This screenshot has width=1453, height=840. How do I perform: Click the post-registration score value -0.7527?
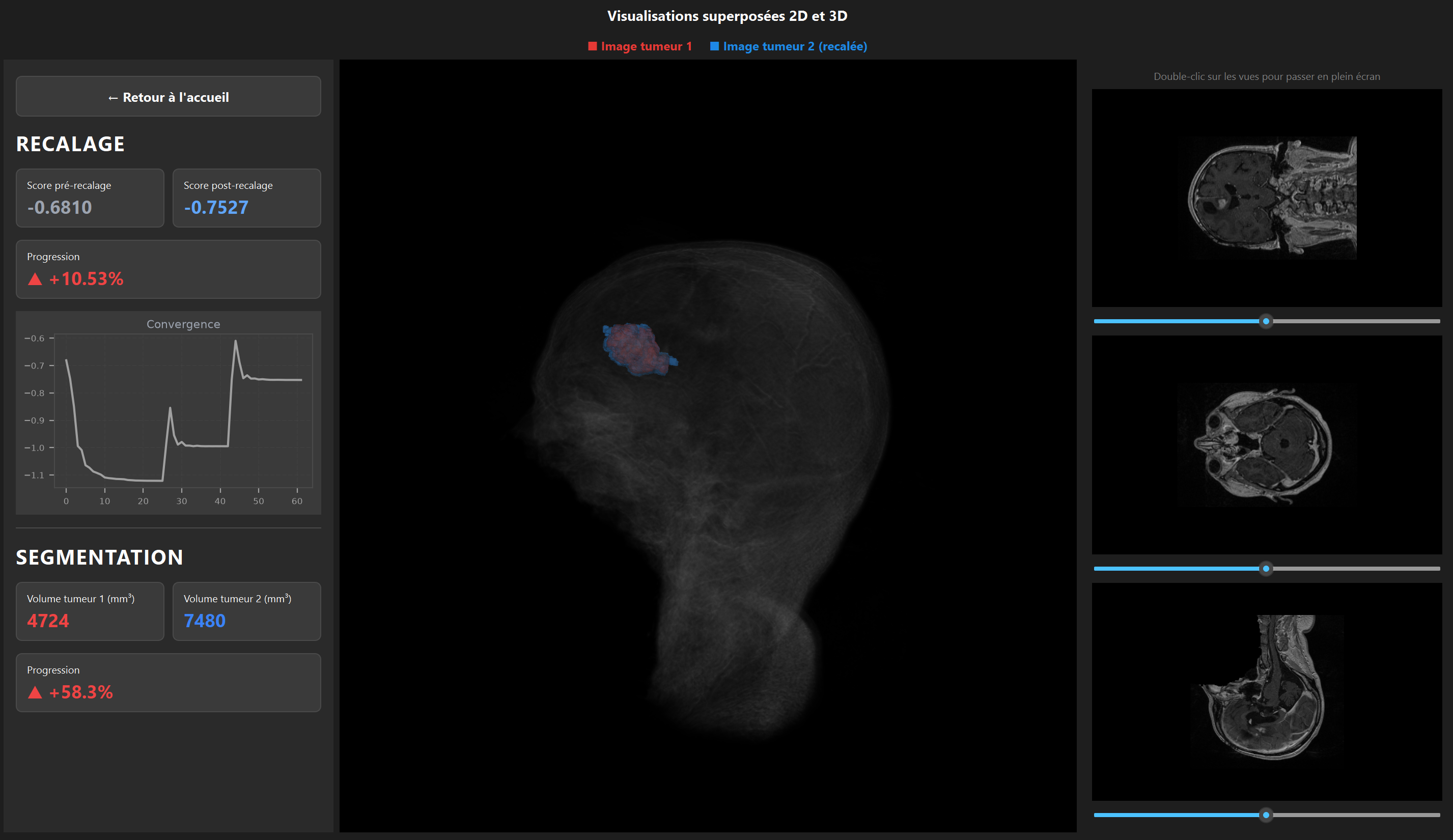[216, 208]
